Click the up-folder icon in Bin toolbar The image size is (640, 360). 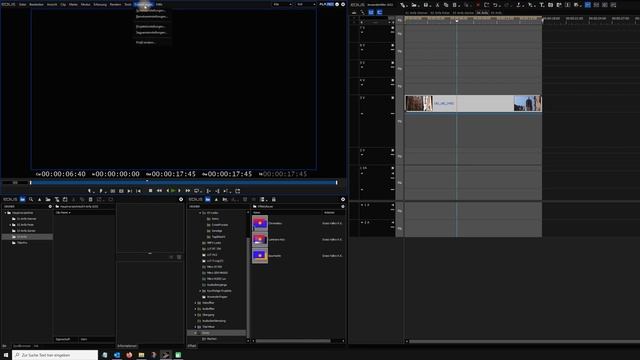coord(40,200)
